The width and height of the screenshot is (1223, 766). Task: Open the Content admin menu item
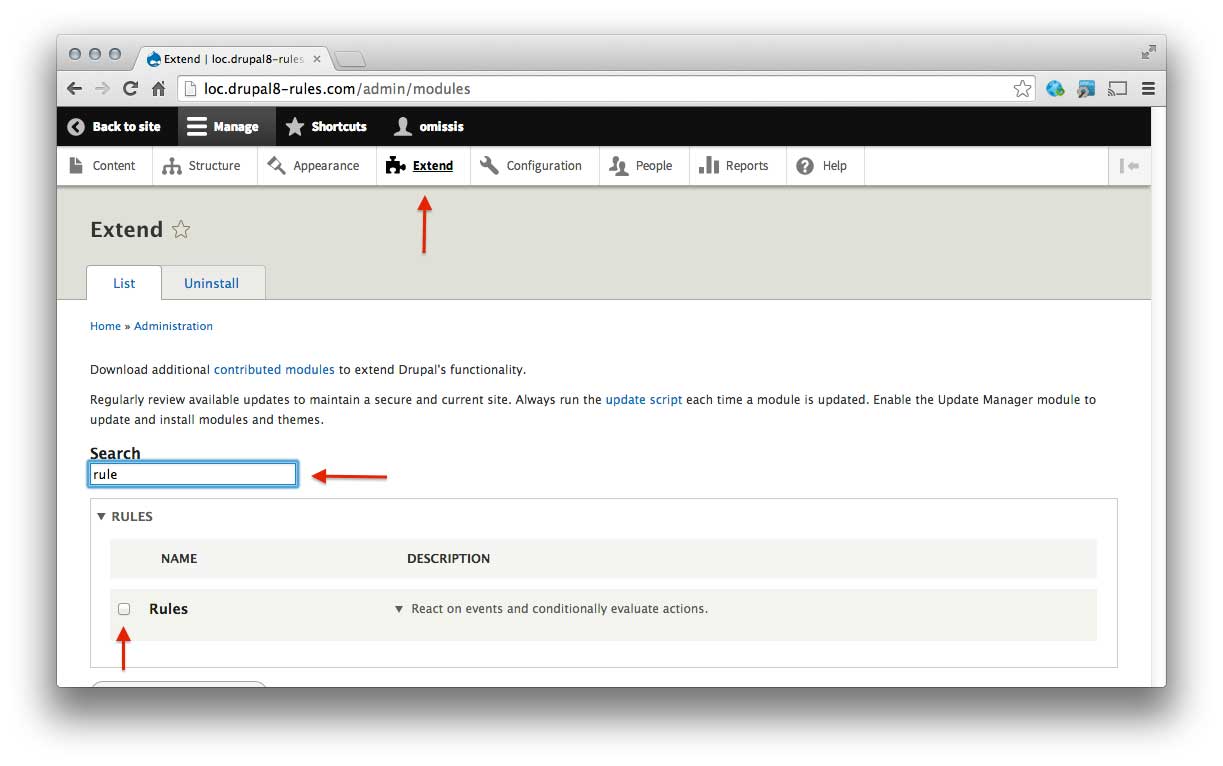tap(103, 166)
